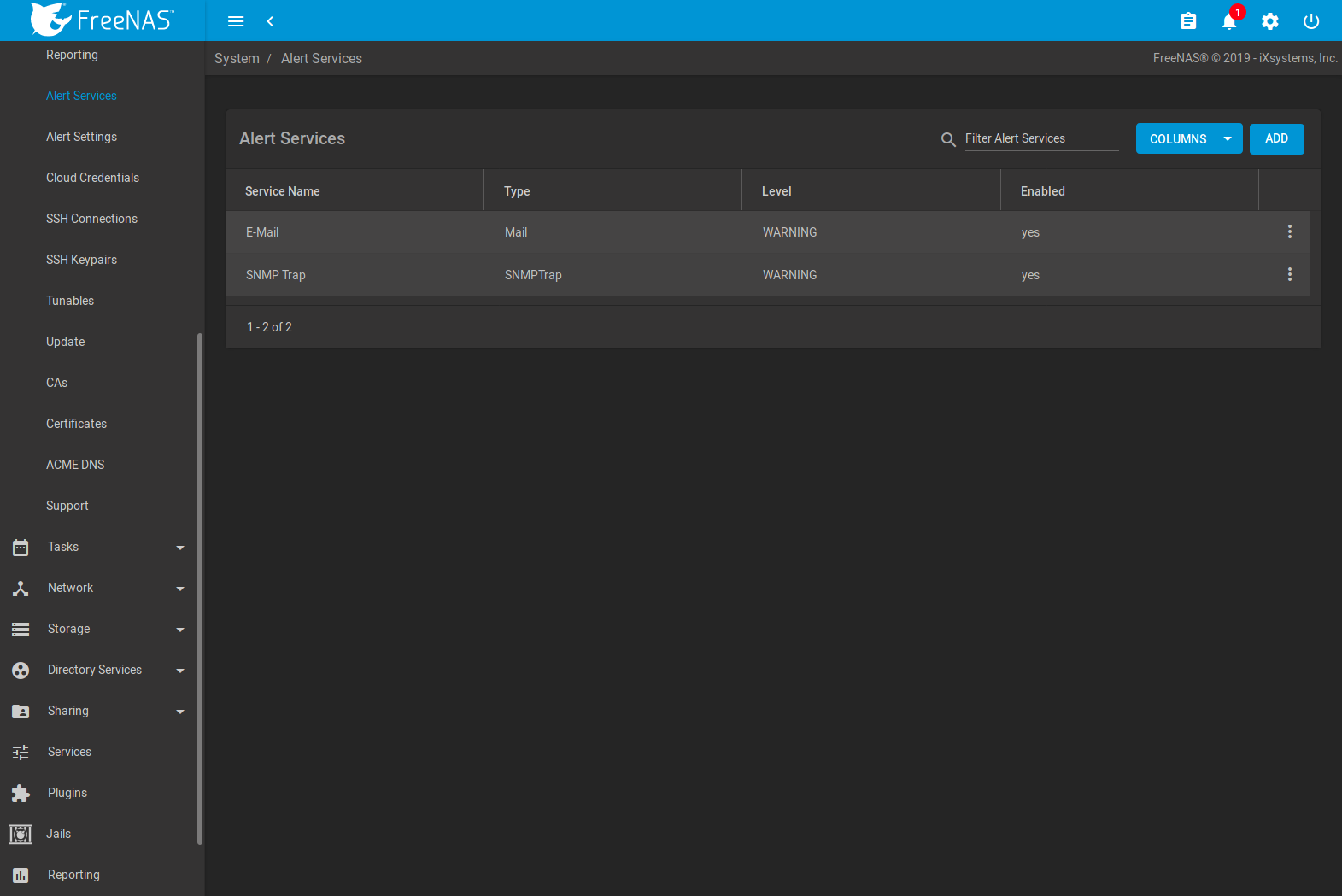Screen dimensions: 1342x896
Task: Click the FreeNAS logo
Action: 102,20
